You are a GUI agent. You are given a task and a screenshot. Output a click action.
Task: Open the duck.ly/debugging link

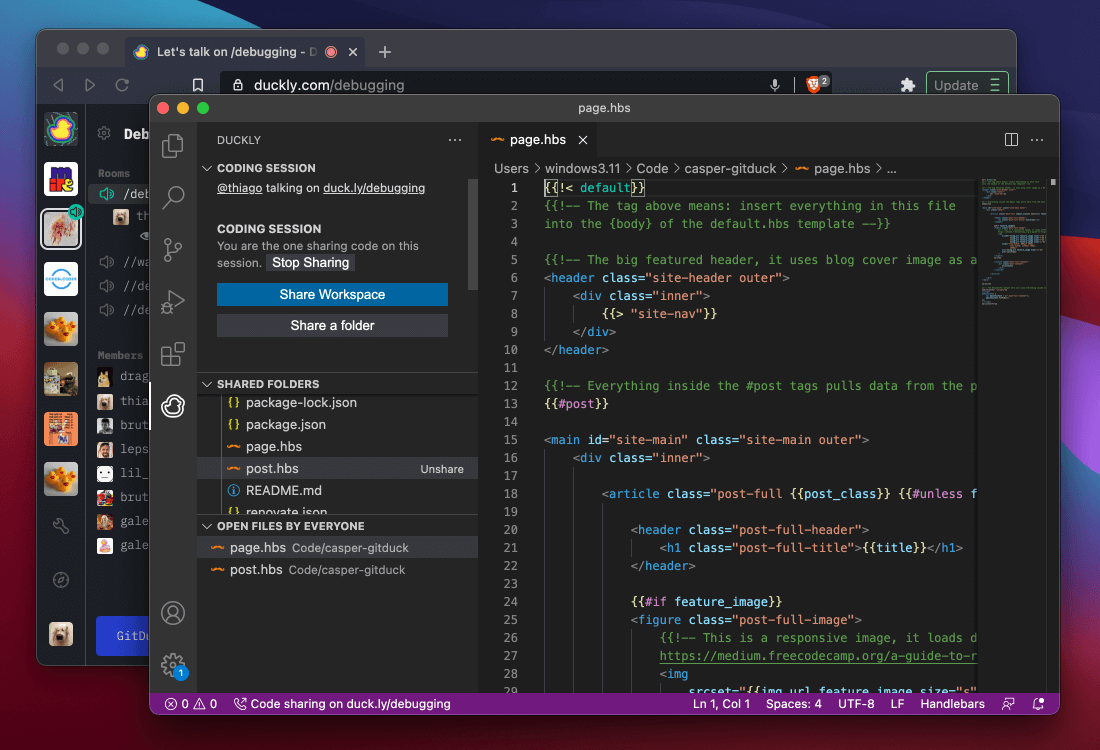(374, 188)
